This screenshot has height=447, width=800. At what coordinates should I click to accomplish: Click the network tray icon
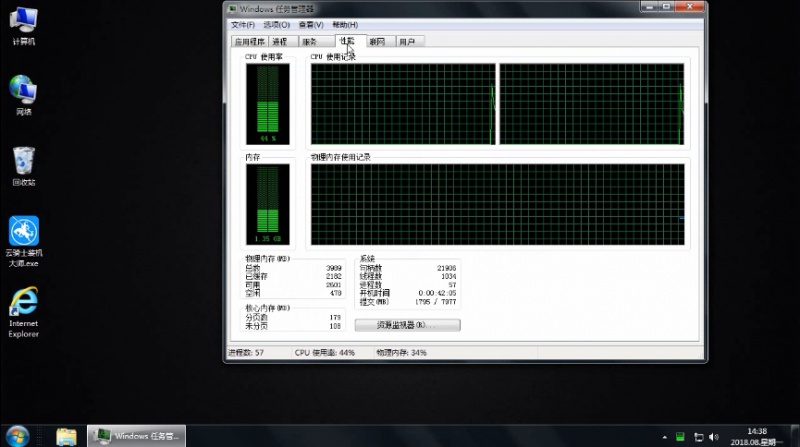pyautogui.click(x=698, y=437)
